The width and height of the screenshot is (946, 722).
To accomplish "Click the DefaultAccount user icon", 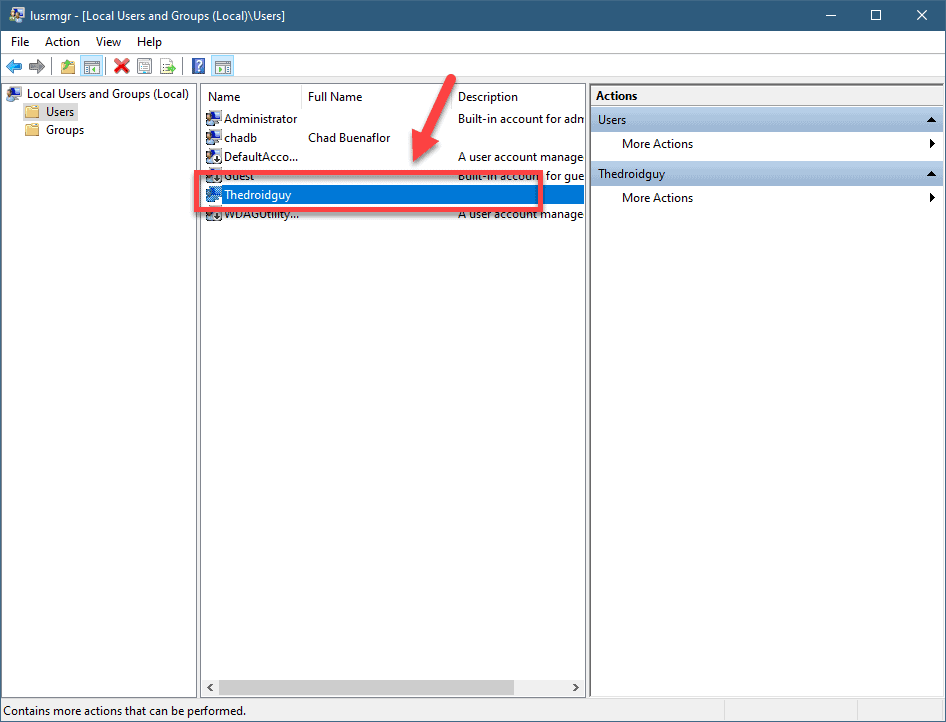I will point(214,157).
